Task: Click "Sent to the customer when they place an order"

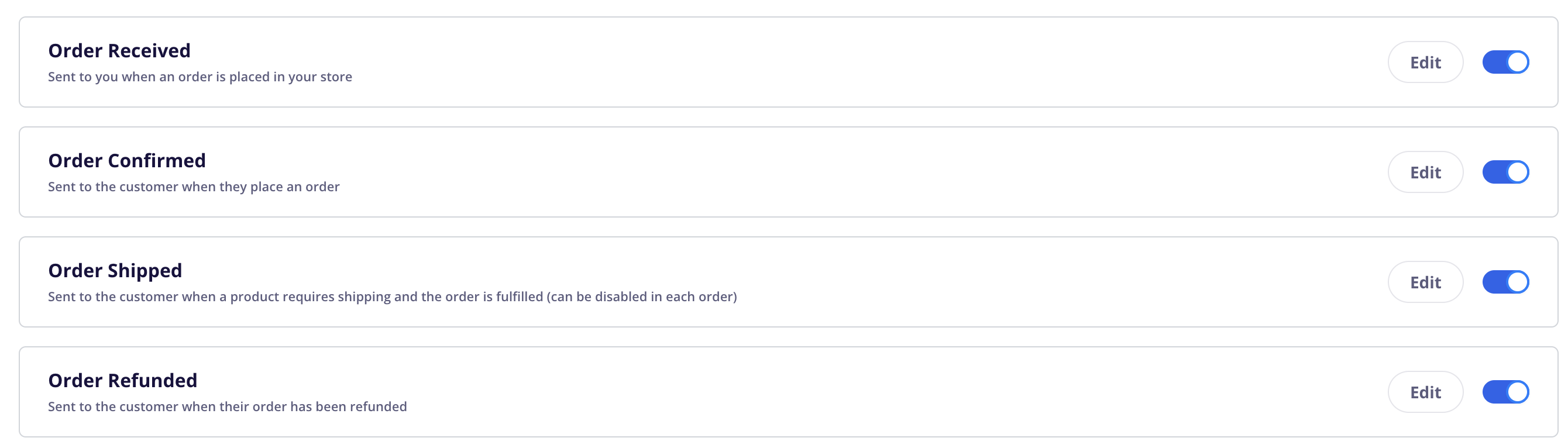Action: [x=194, y=187]
